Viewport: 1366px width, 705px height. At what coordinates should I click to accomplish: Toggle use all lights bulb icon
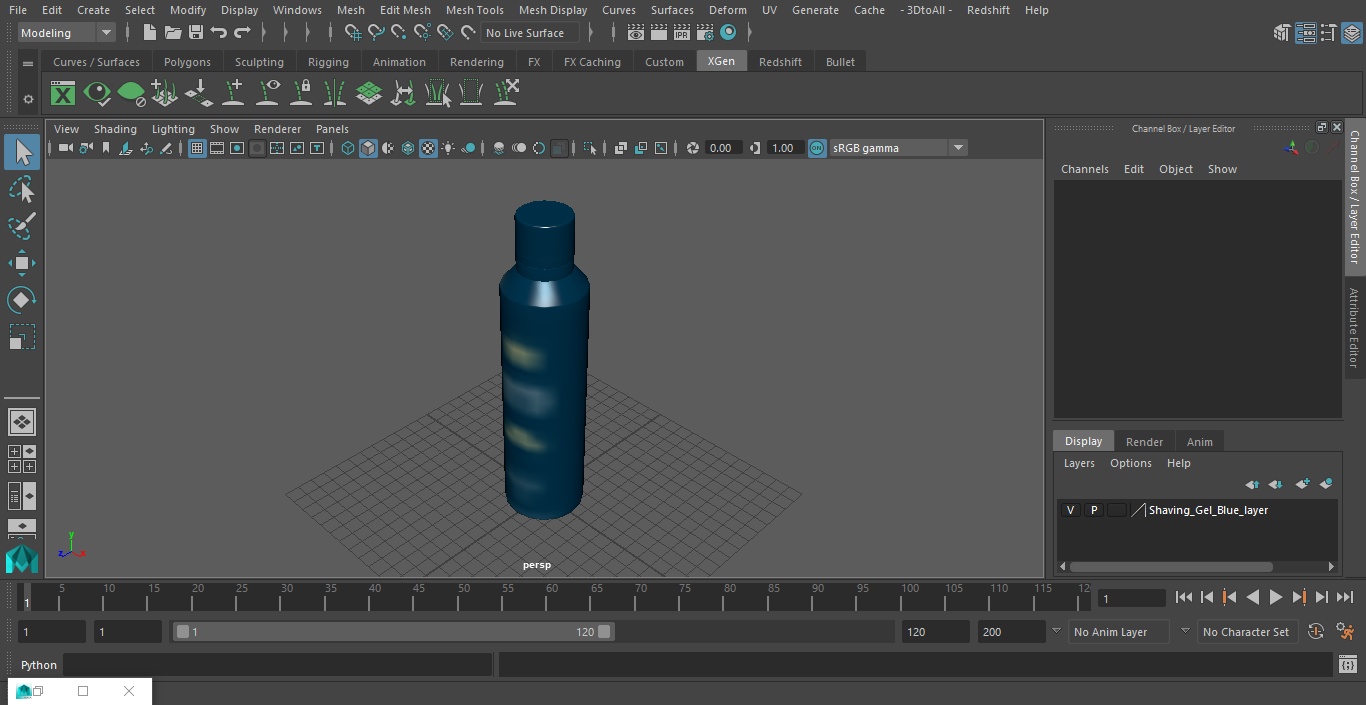coord(448,148)
